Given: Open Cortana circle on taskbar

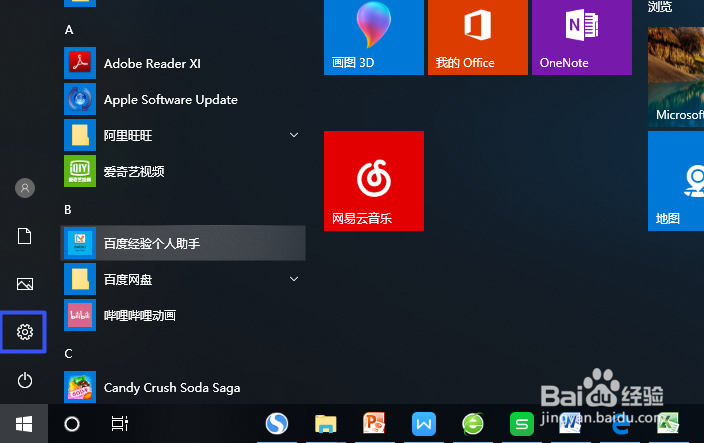Looking at the screenshot, I should pyautogui.click(x=72, y=424).
